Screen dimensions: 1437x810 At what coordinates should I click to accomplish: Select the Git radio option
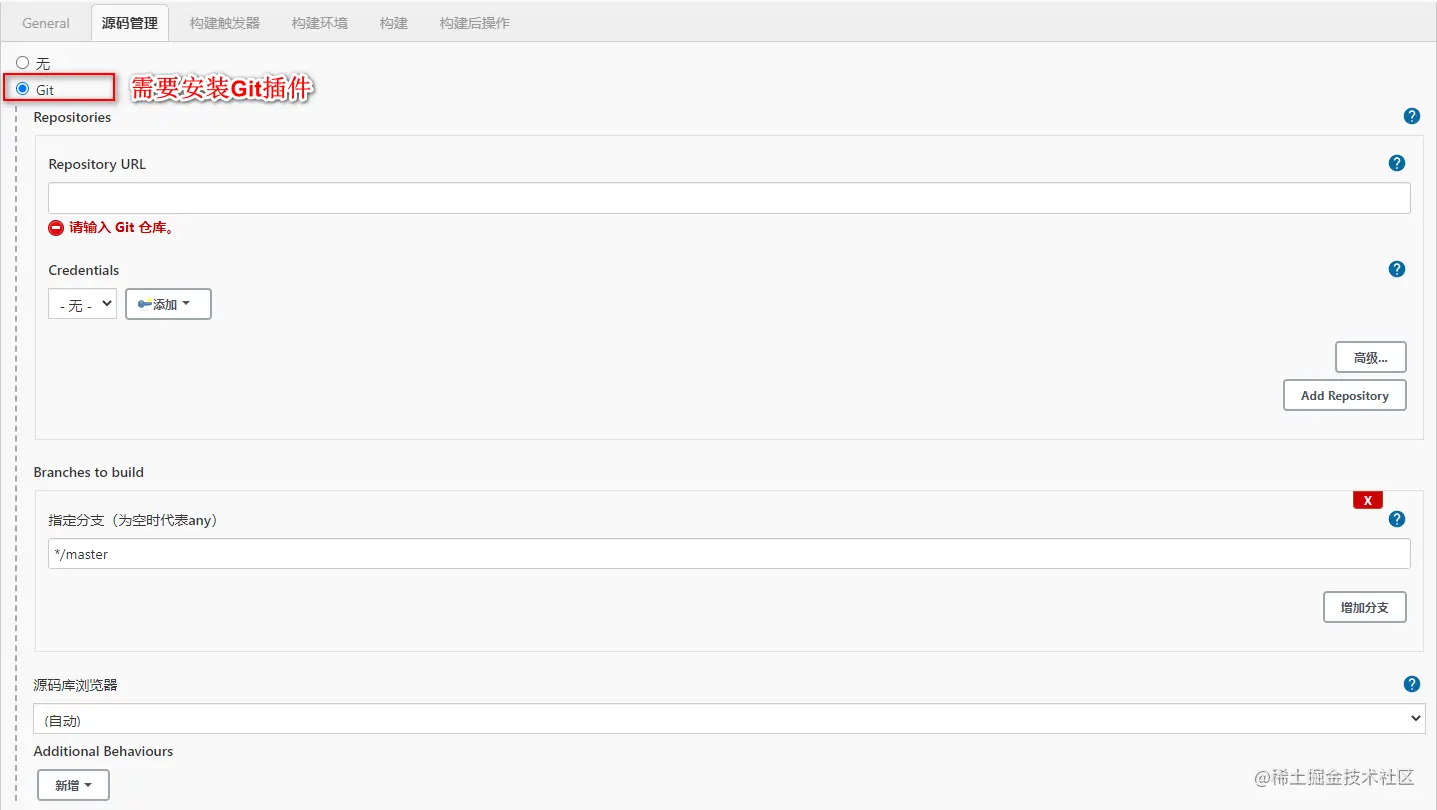(23, 89)
